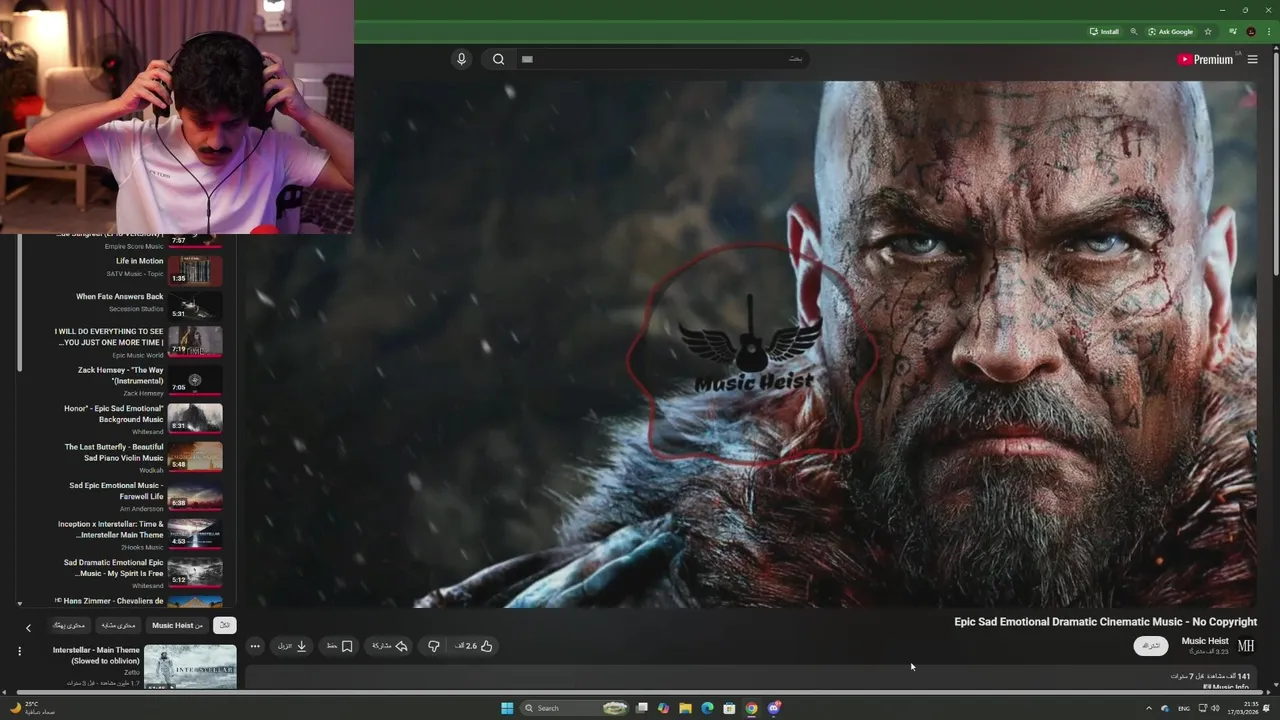
Task: Click the share arrow button
Action: coord(390,646)
